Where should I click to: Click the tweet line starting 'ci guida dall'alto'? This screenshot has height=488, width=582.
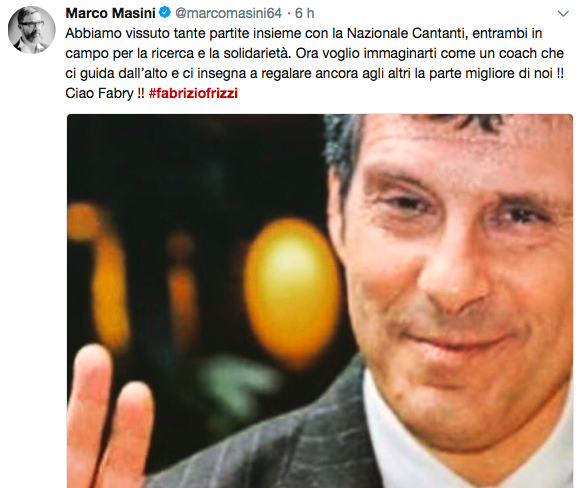(x=314, y=73)
